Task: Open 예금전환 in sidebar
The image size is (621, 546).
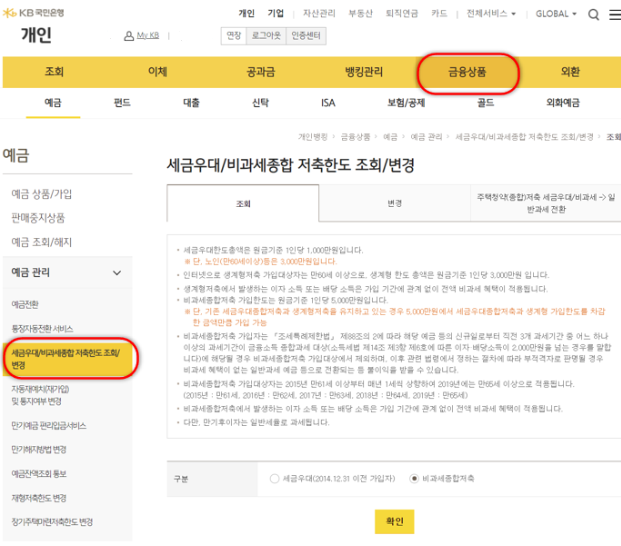Action: tap(25, 304)
